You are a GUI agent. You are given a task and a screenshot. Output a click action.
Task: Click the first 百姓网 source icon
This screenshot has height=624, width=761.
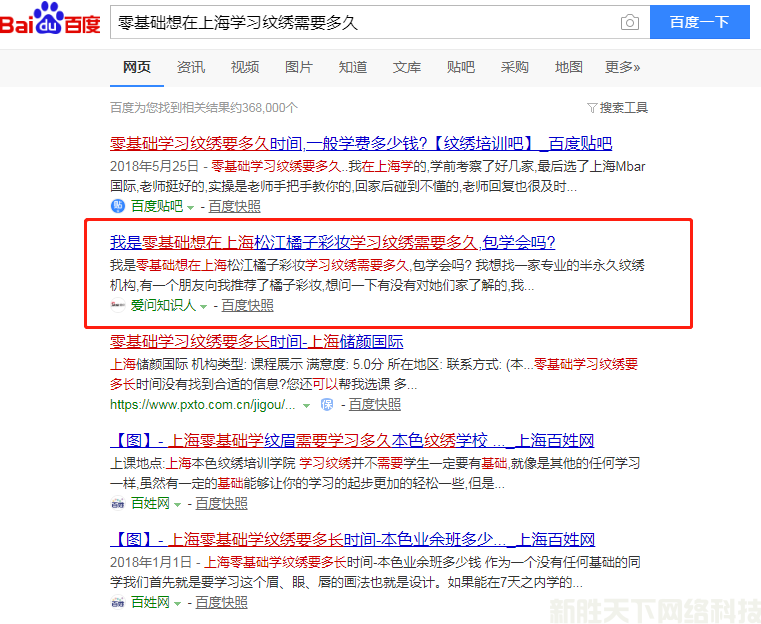pyautogui.click(x=118, y=504)
